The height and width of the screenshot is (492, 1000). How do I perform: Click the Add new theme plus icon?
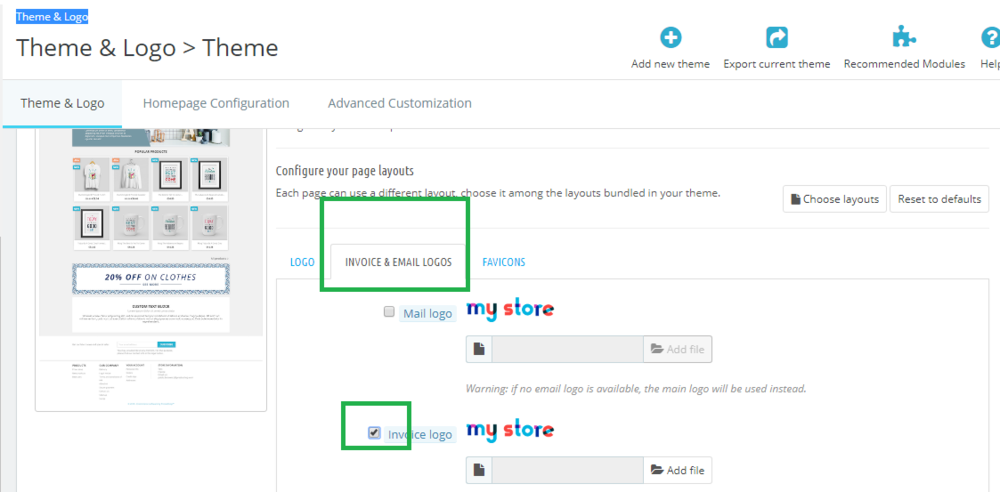(670, 38)
